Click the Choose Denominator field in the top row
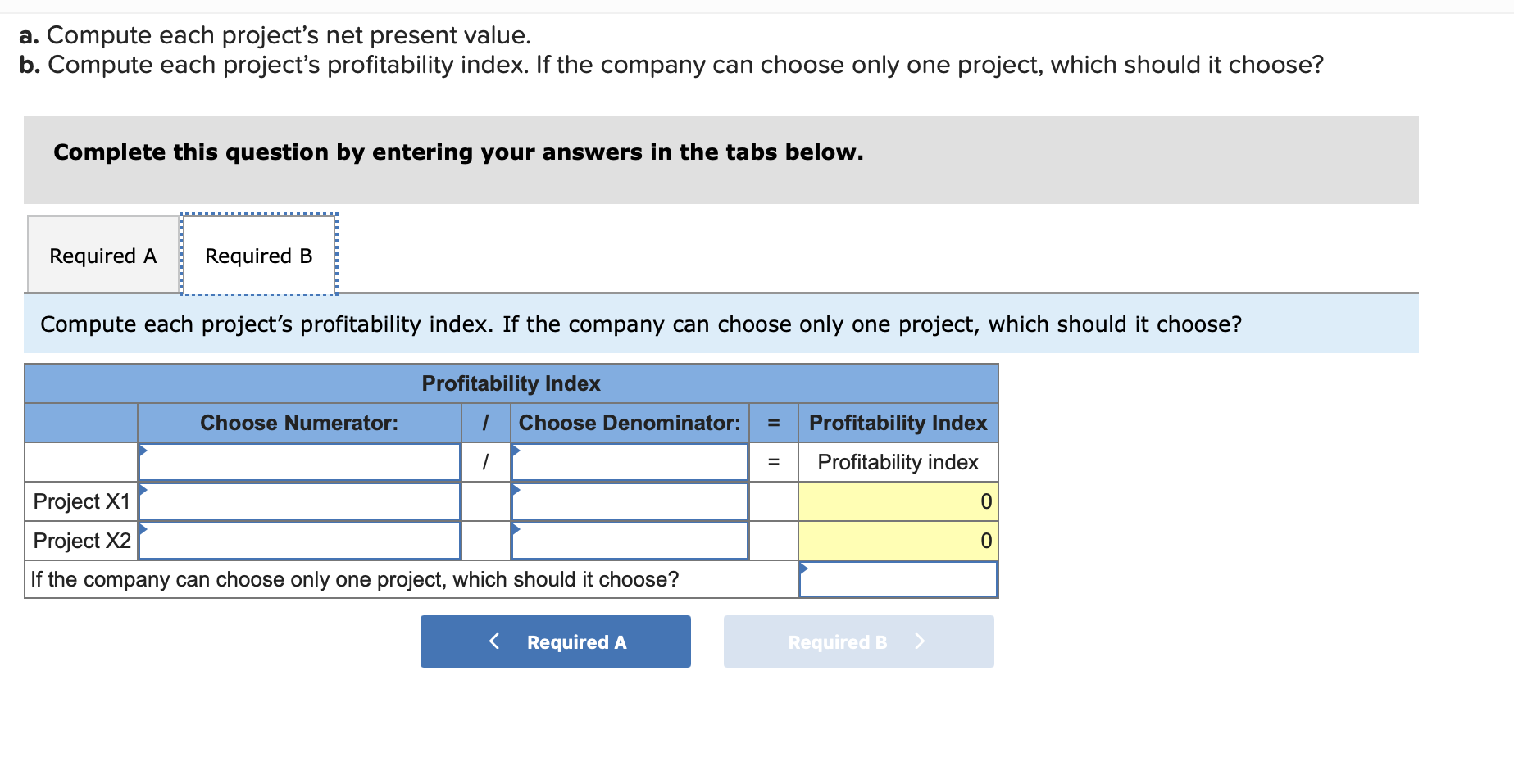This screenshot has width=1514, height=784. [630, 461]
